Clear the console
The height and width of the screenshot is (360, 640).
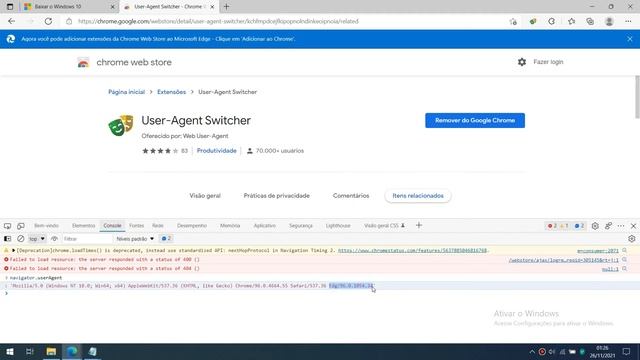tap(20, 239)
